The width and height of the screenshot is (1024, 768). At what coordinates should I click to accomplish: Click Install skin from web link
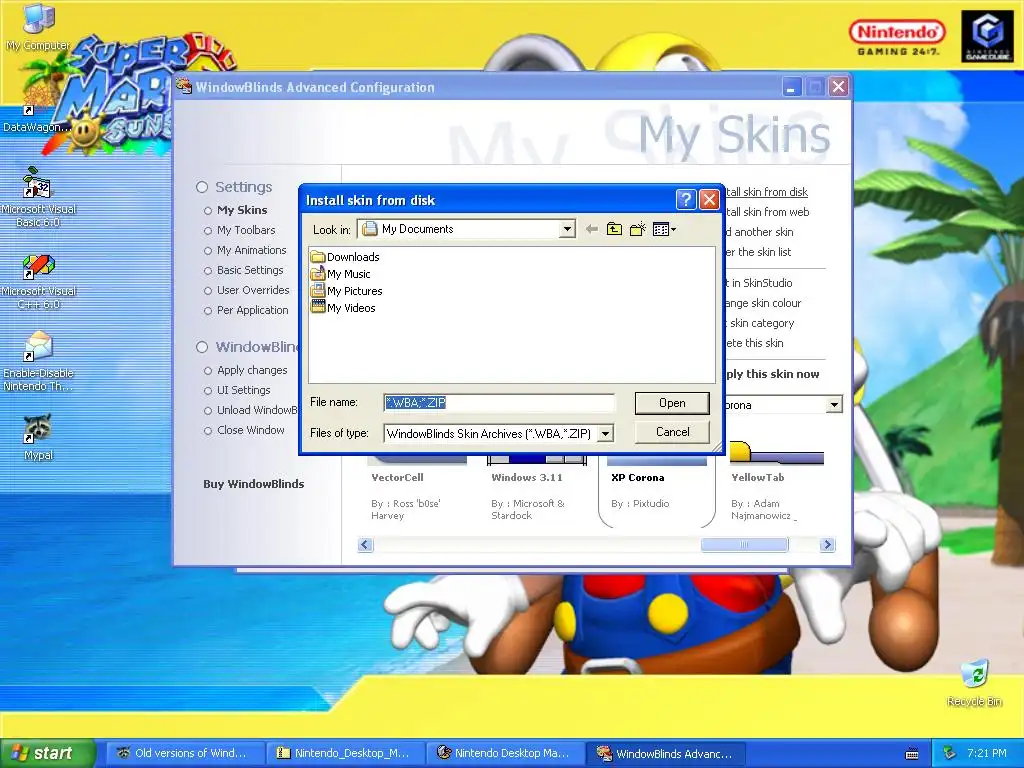click(767, 212)
